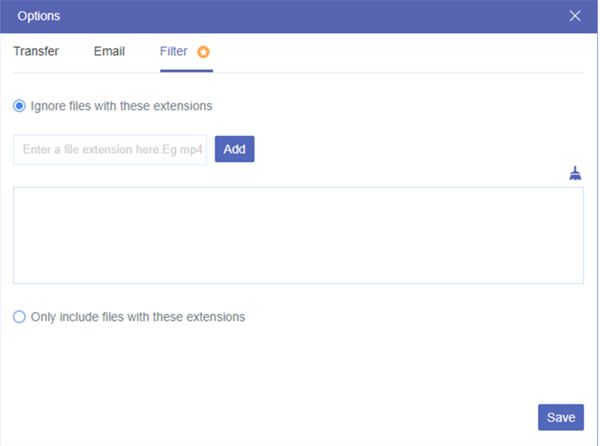Click the blank area left of Save

click(300, 417)
